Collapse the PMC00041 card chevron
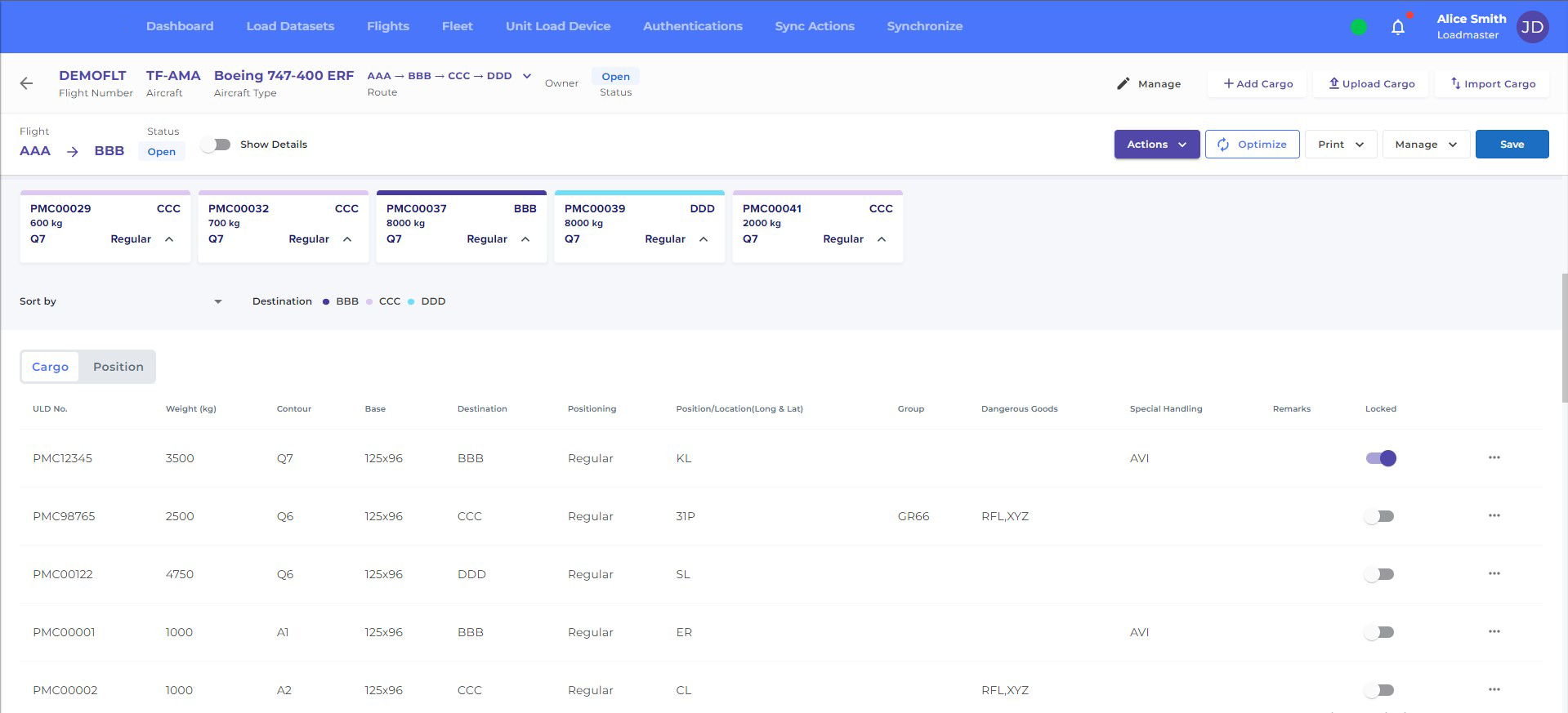 pyautogui.click(x=882, y=239)
